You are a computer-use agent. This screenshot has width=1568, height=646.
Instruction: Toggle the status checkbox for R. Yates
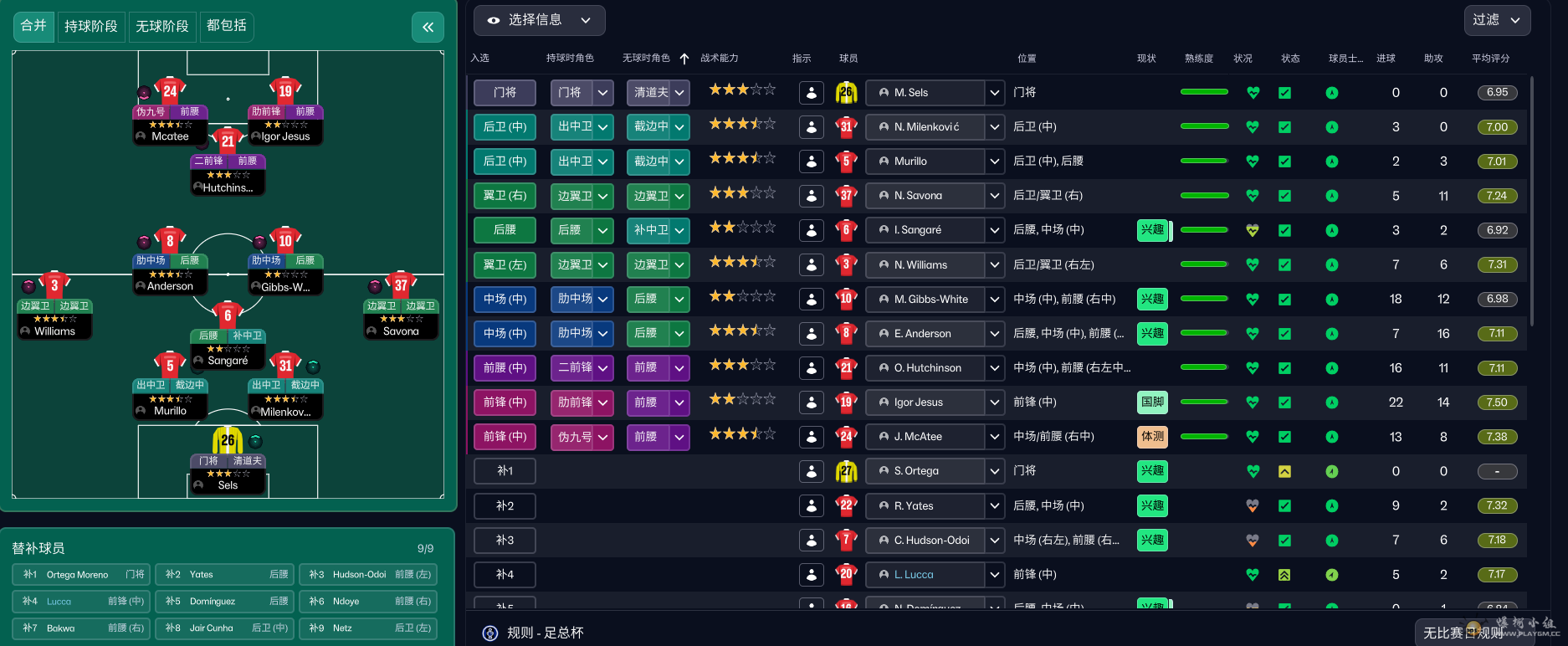pyautogui.click(x=1284, y=505)
